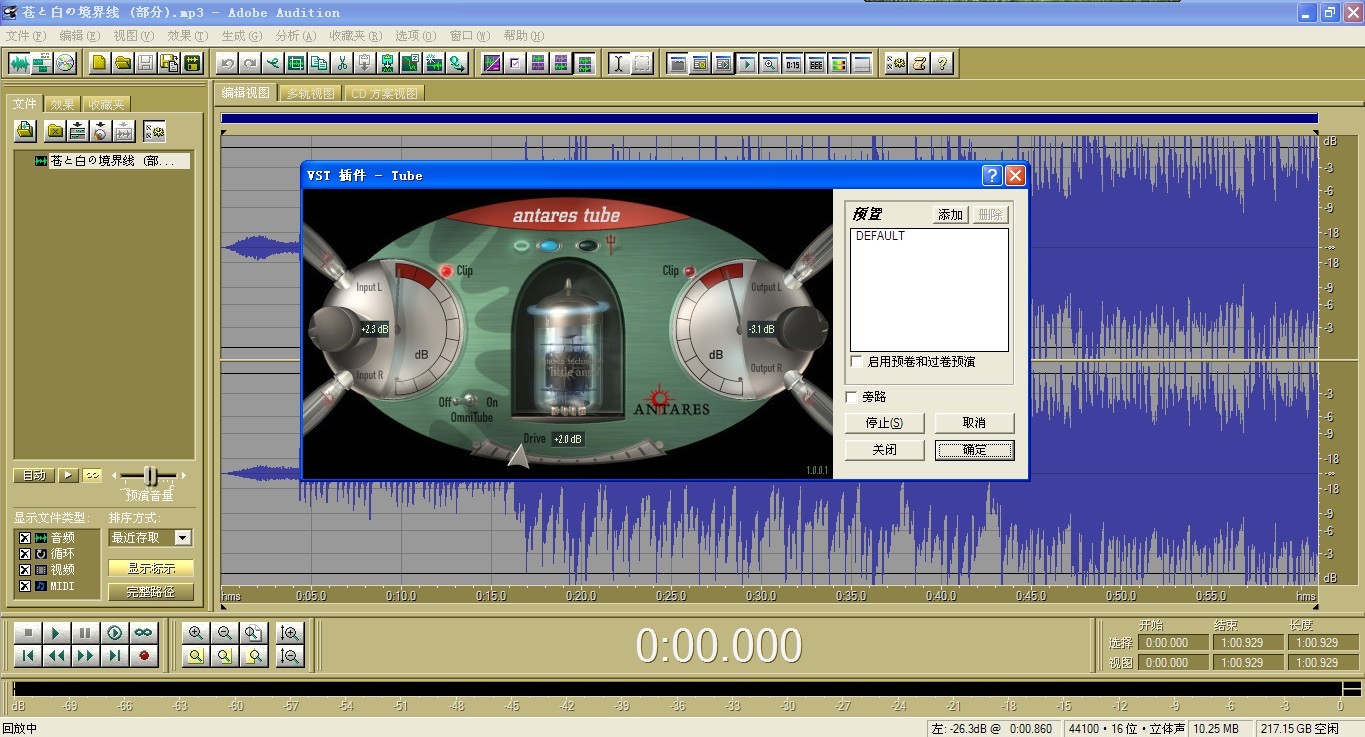Open the help question mark toolbar icon
Screen dimensions: 1365x737
[942, 63]
